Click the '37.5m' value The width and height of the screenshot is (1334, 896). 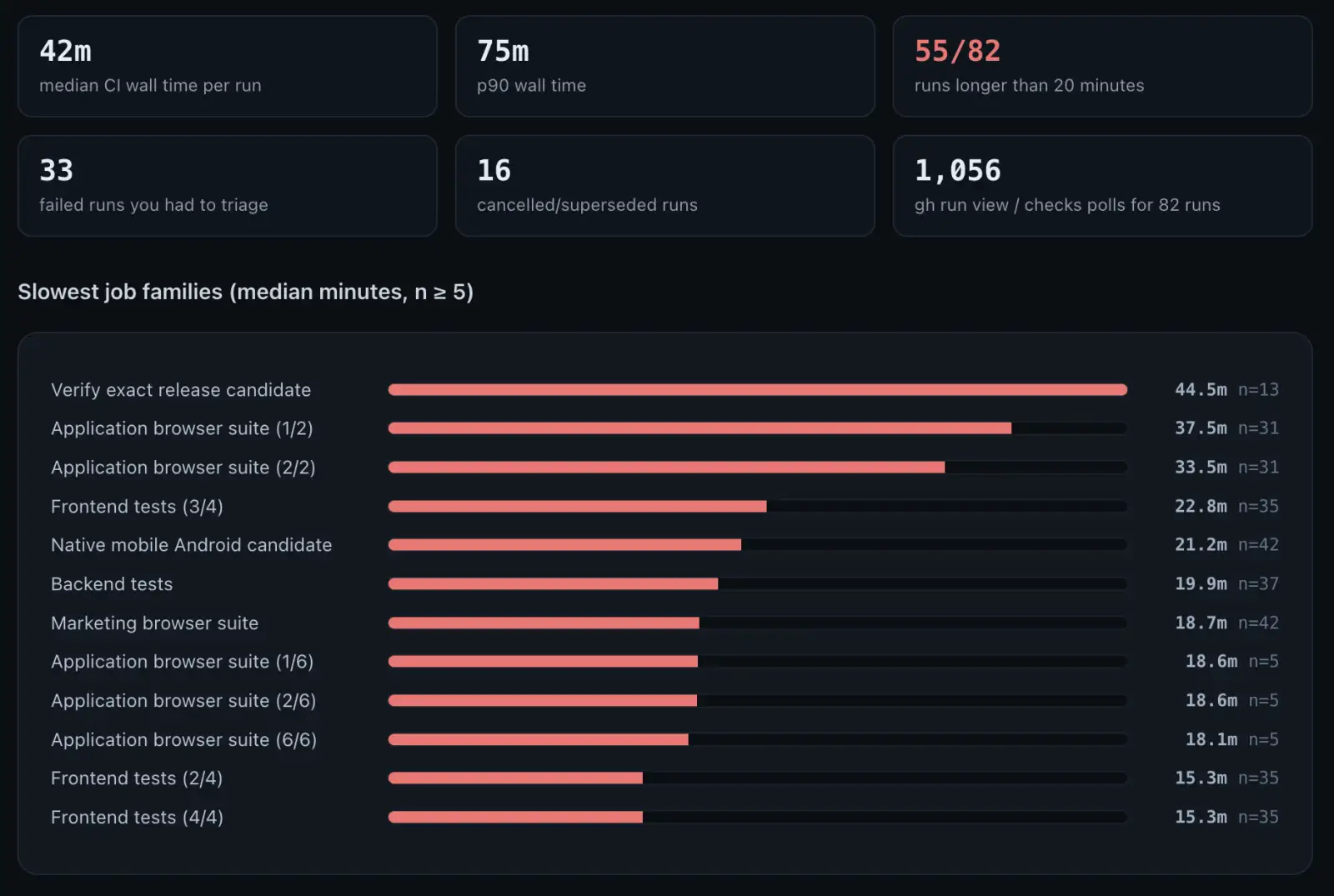(1201, 428)
